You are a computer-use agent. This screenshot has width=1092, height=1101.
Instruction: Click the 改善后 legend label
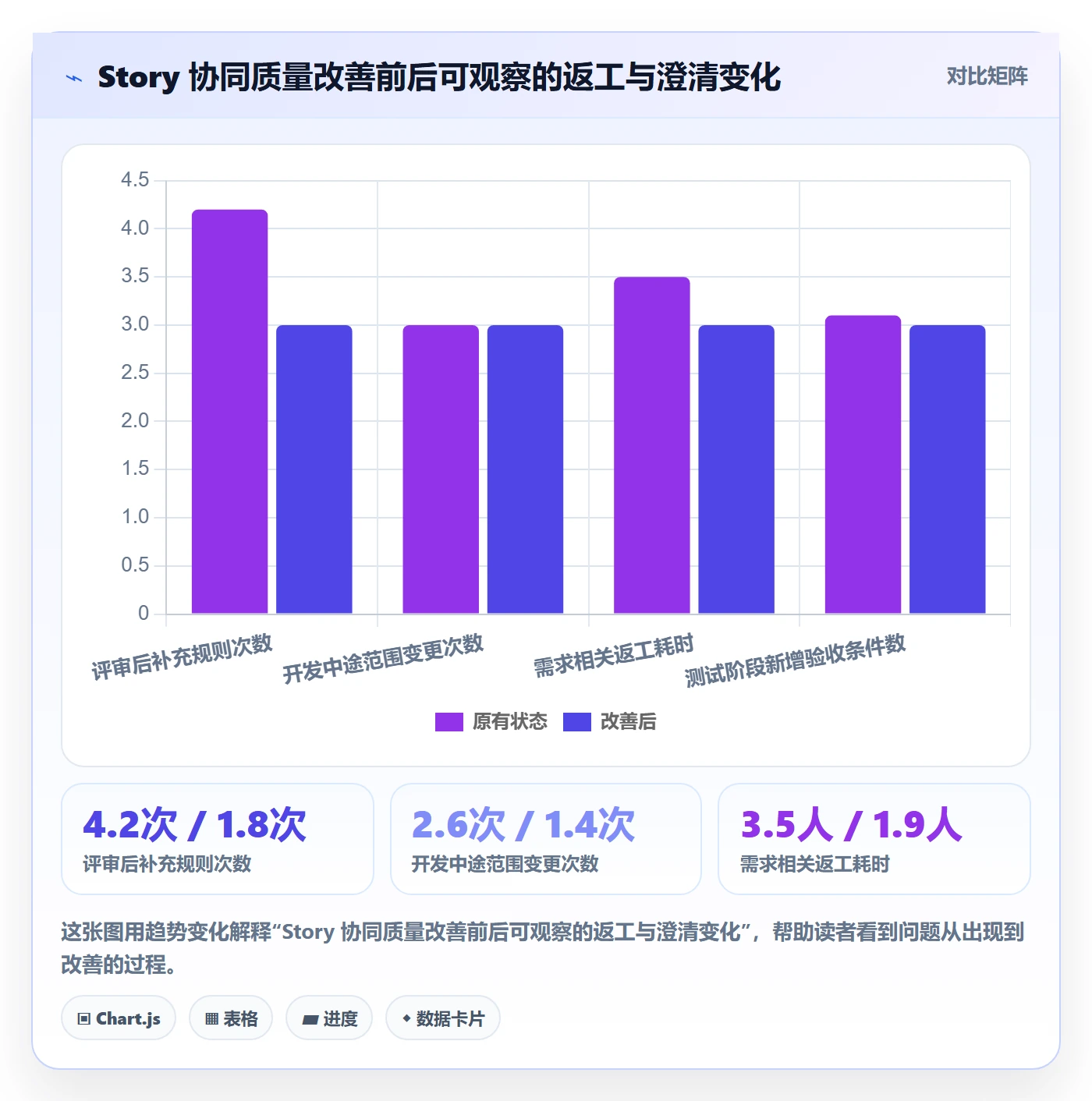(x=628, y=721)
